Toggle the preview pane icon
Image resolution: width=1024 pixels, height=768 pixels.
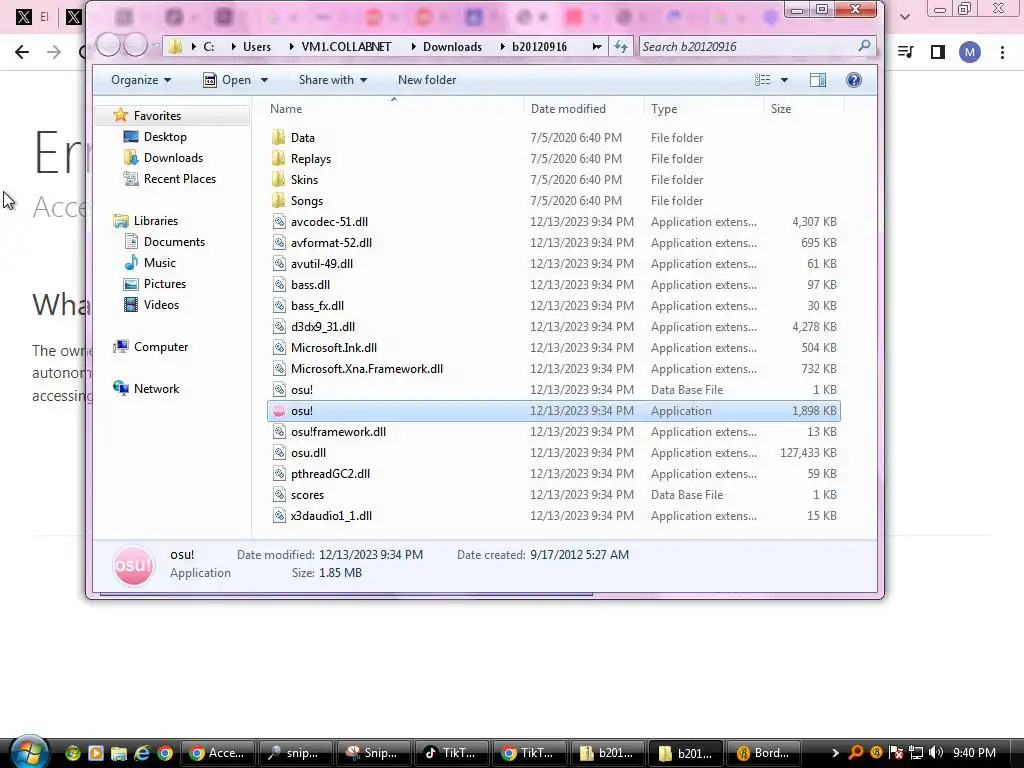[x=818, y=80]
